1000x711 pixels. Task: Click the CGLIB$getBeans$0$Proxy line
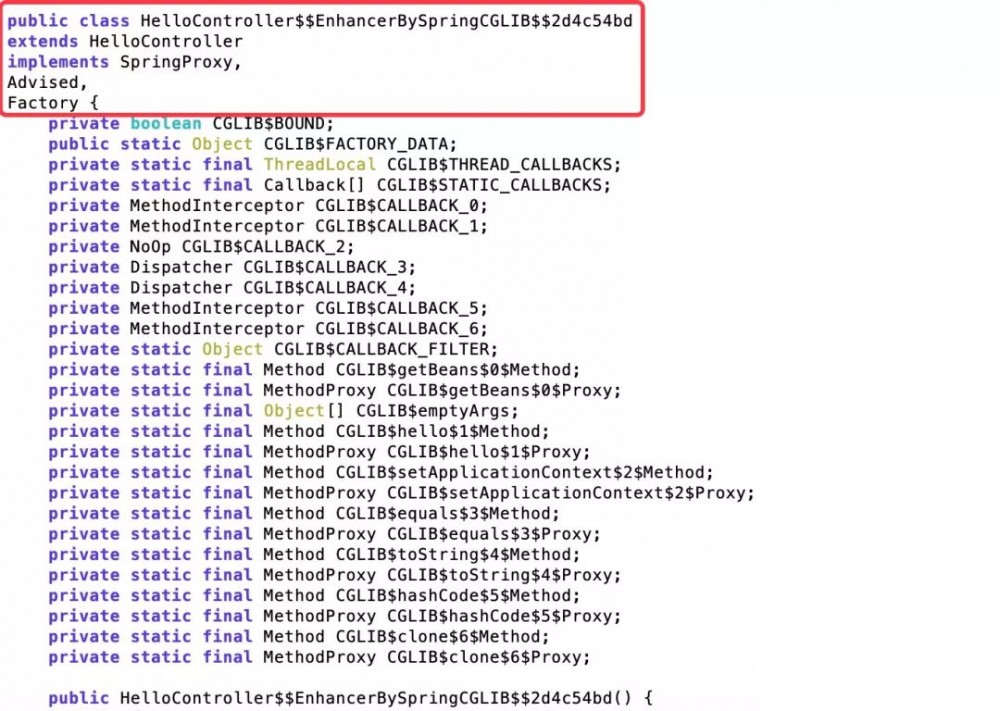[x=335, y=390]
